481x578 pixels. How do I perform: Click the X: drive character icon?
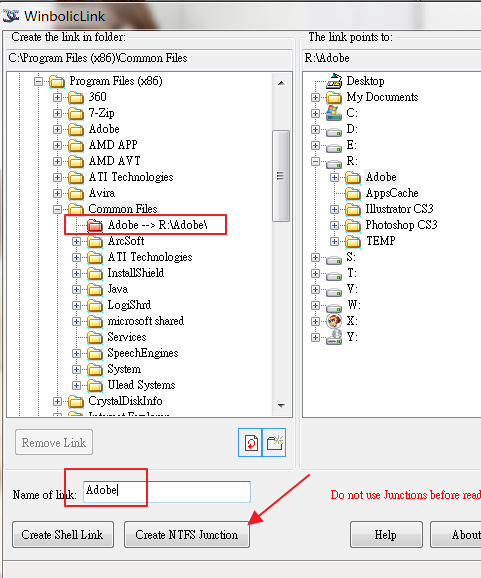click(334, 321)
